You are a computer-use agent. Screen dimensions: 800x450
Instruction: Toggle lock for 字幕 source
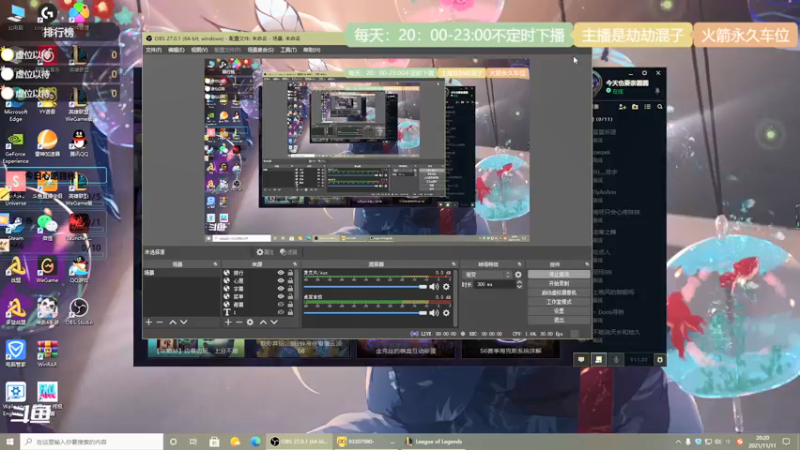point(290,288)
